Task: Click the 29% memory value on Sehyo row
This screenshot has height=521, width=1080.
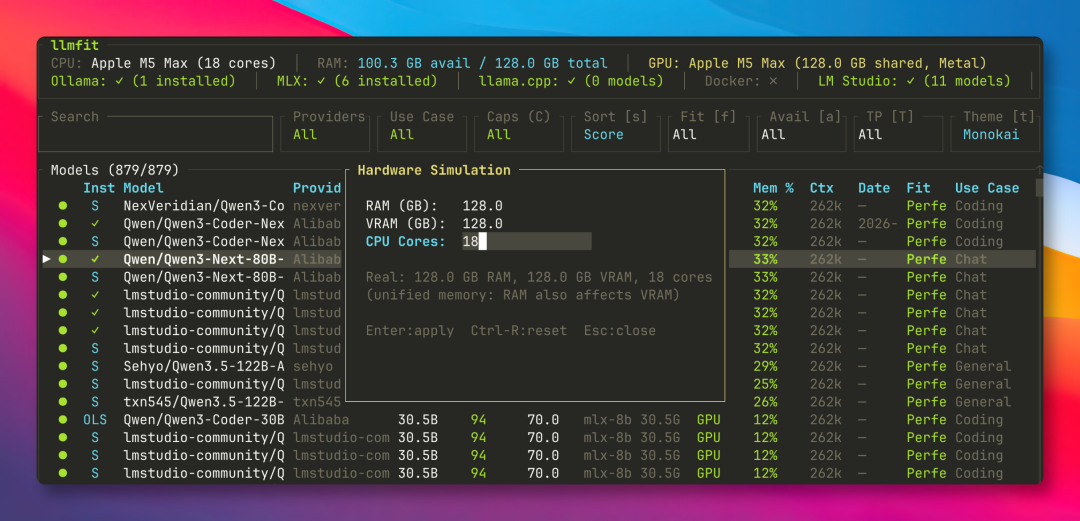Action: 765,366
